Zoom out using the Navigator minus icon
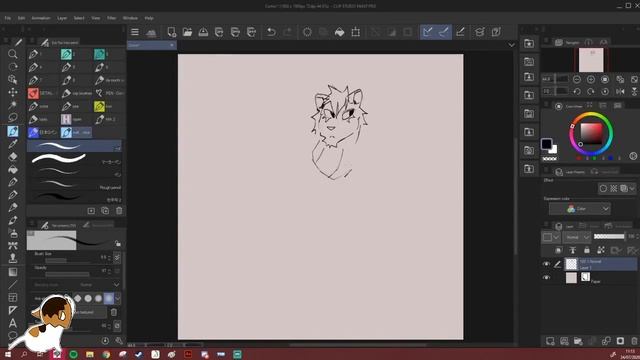 577,79
